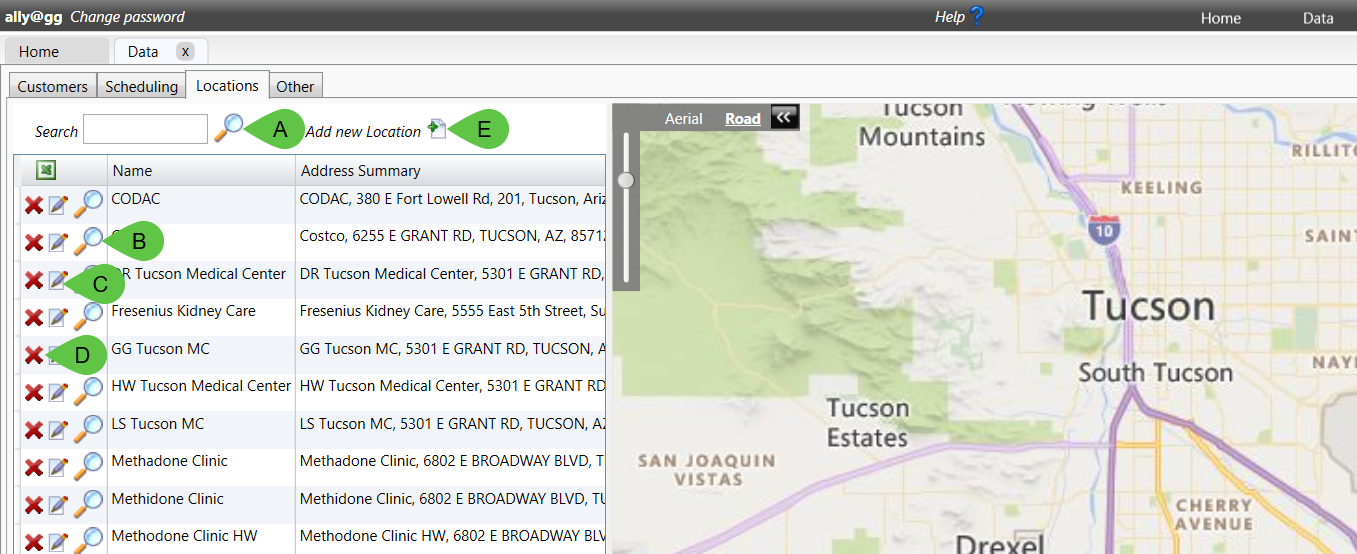Switch map to Aerial view
This screenshot has height=554, width=1357.
[684, 118]
